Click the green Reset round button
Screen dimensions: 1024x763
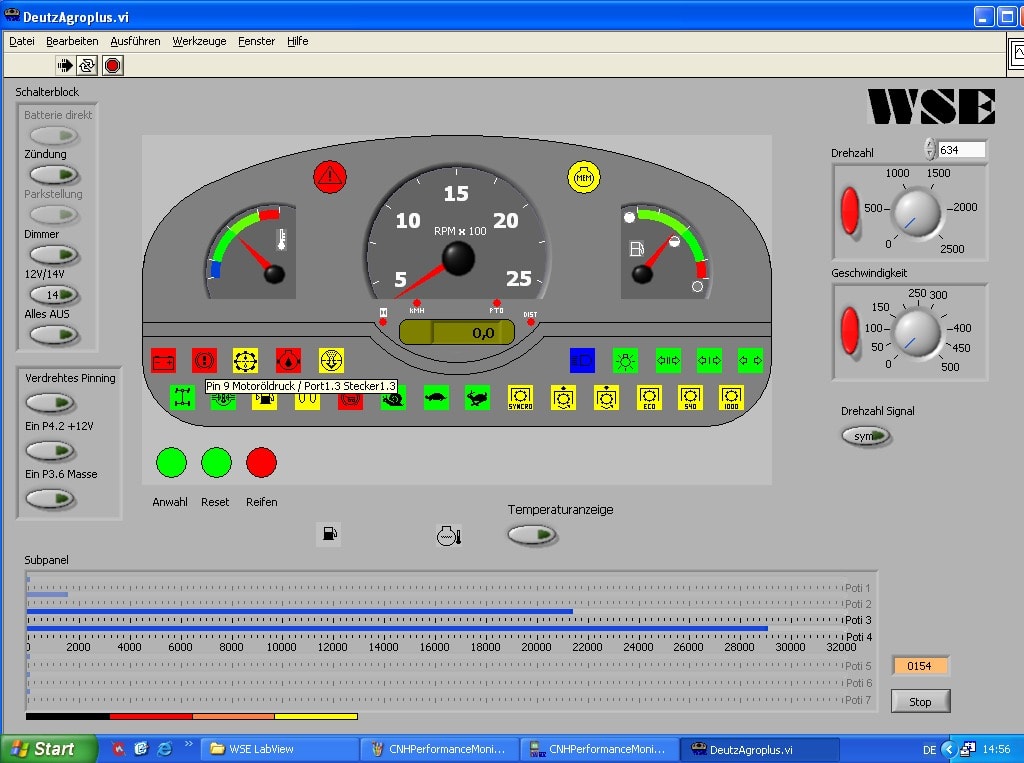click(216, 463)
